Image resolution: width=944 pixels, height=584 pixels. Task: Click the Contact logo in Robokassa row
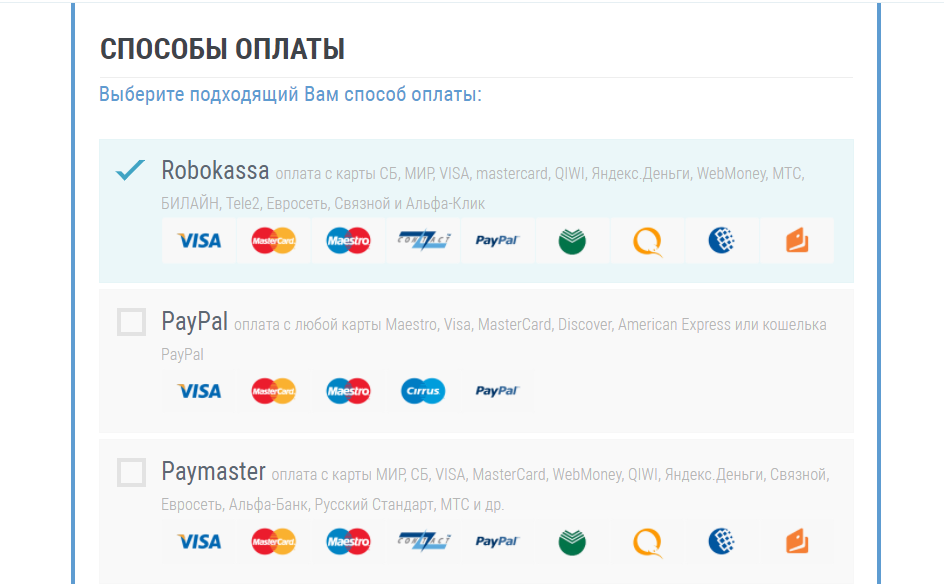click(423, 241)
